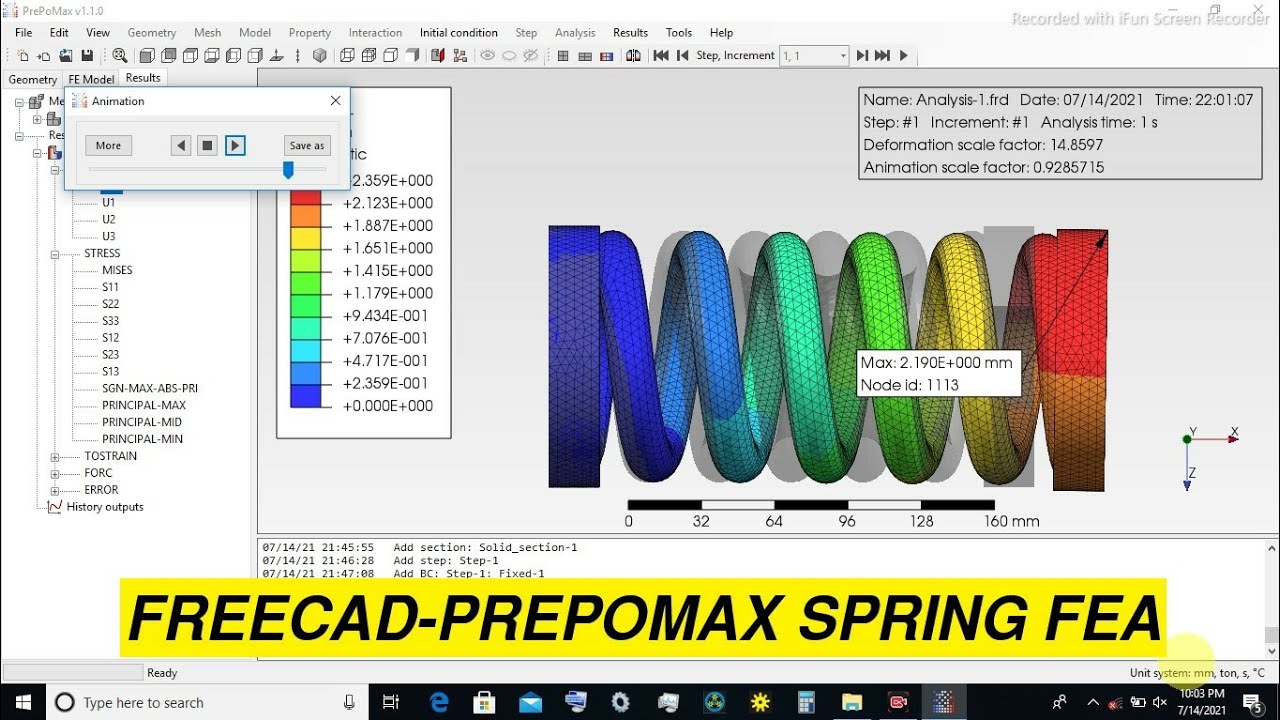The image size is (1280, 720).
Task: Select the MISES stress result
Action: point(117,271)
